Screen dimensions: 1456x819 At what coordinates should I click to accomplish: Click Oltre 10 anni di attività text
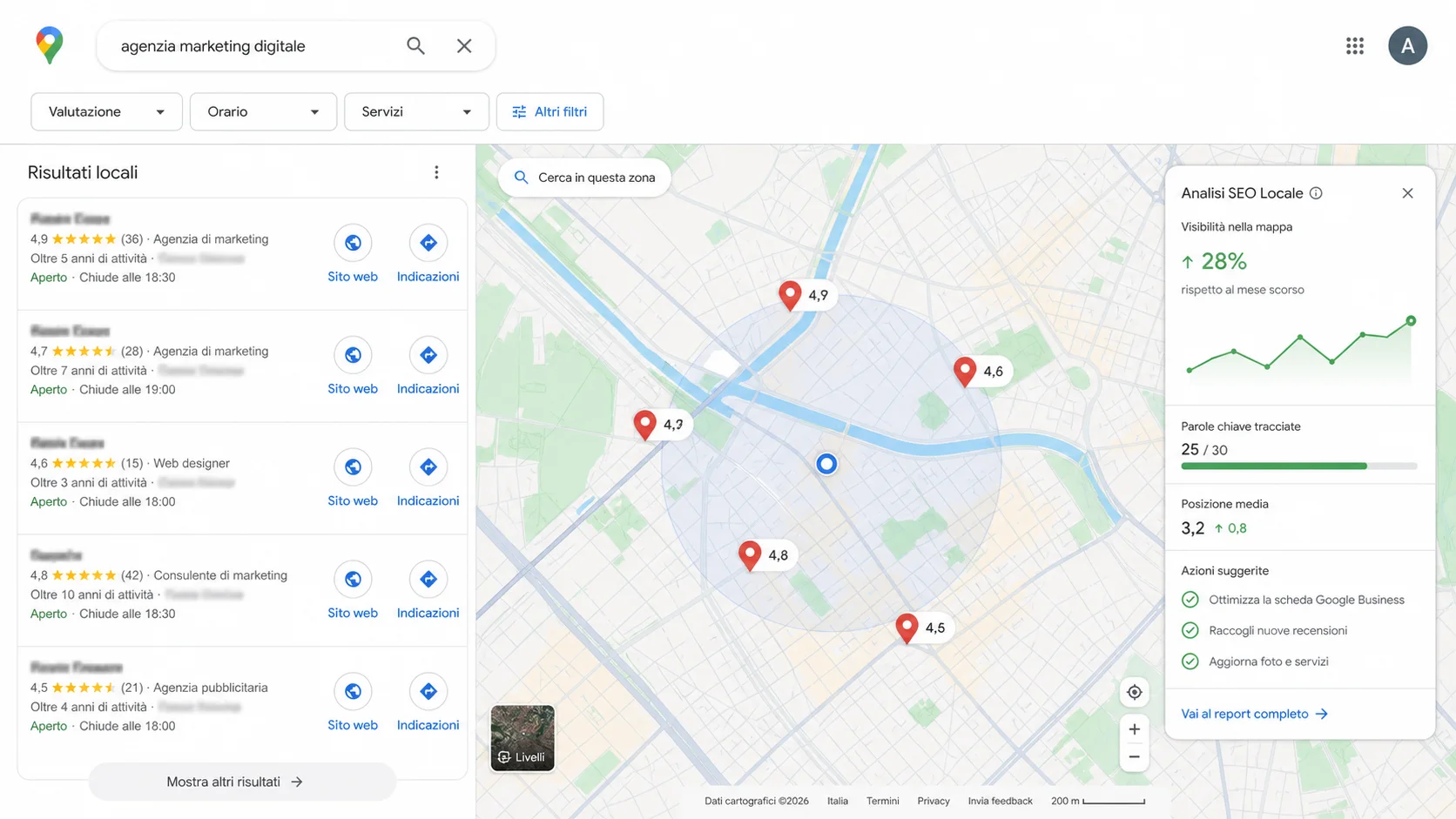pyautogui.click(x=91, y=594)
